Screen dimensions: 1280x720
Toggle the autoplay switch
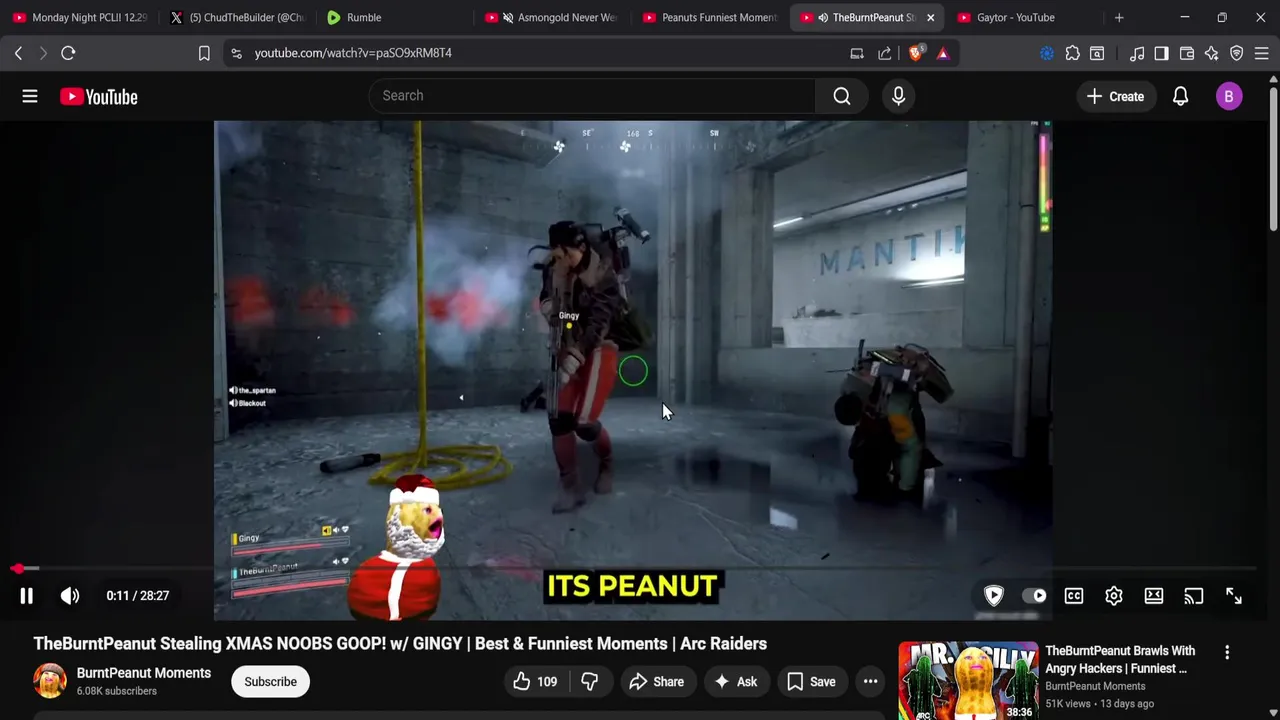point(1034,596)
